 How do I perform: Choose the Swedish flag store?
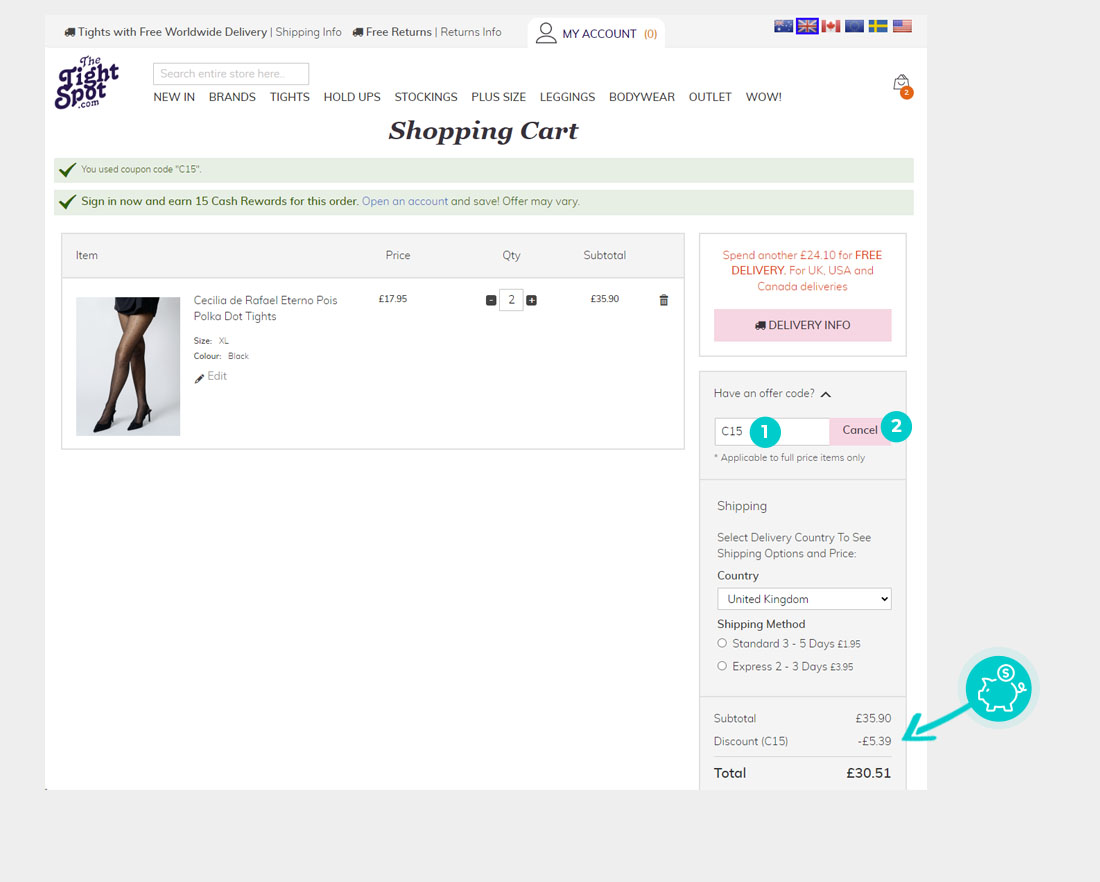click(878, 27)
